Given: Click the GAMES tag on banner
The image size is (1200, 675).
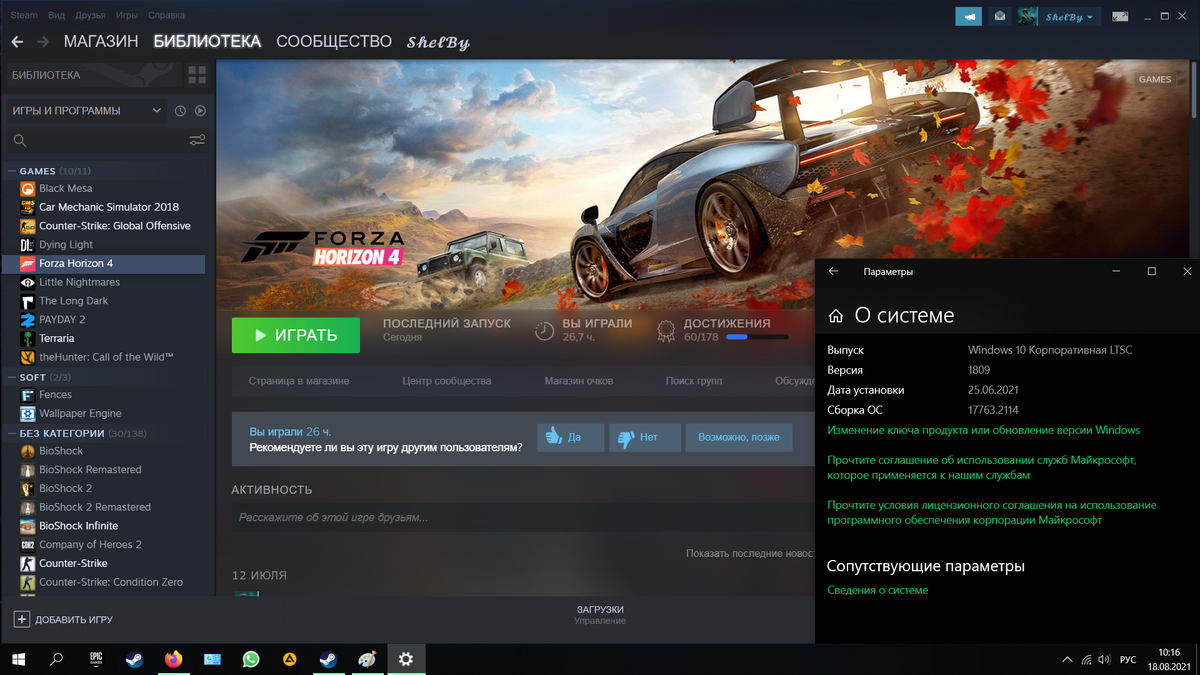Looking at the screenshot, I should (x=1155, y=79).
